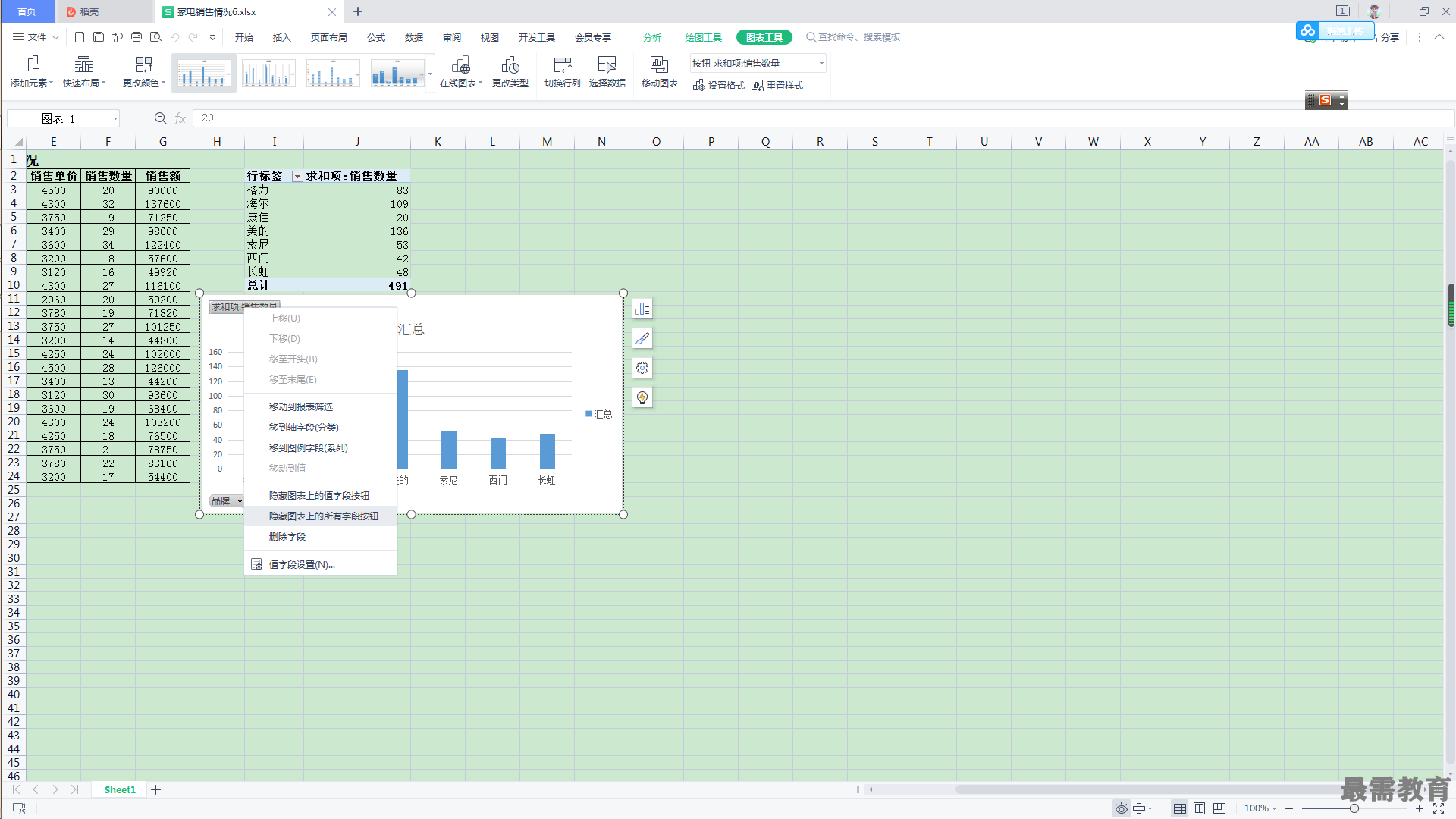
Task: Open the Change Colors tool
Action: tap(143, 72)
